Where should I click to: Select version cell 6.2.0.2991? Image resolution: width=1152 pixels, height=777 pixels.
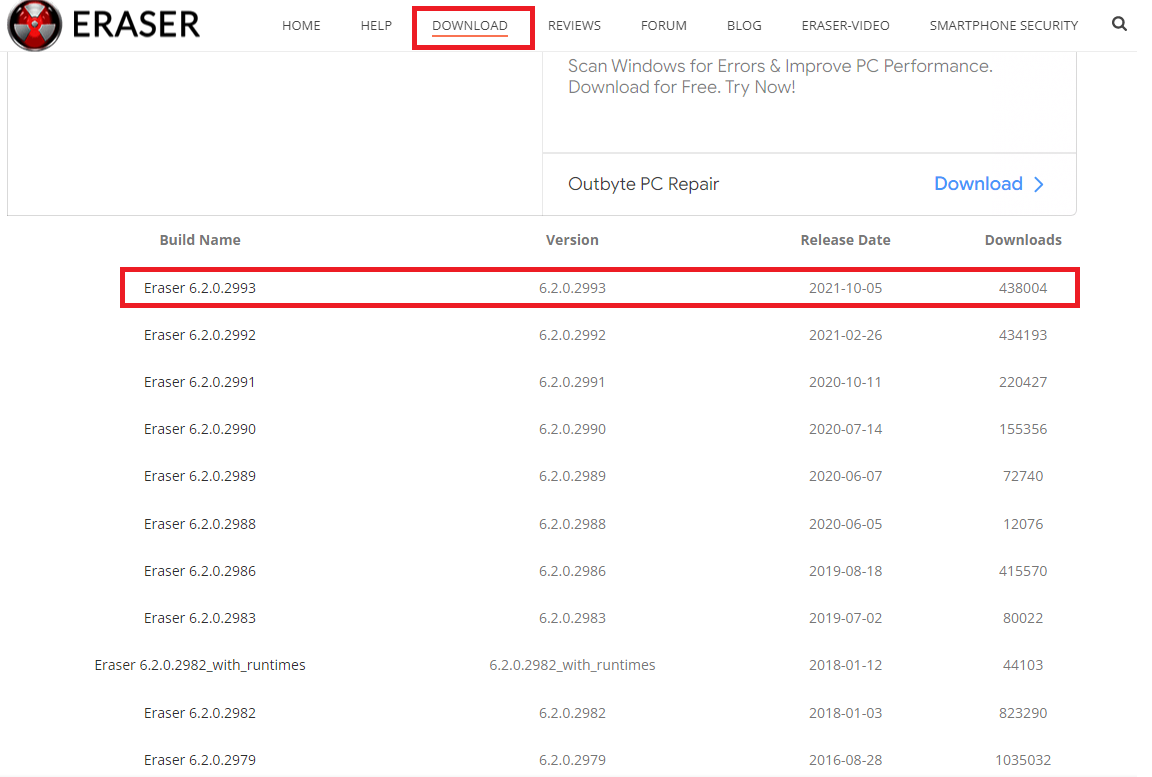point(572,382)
